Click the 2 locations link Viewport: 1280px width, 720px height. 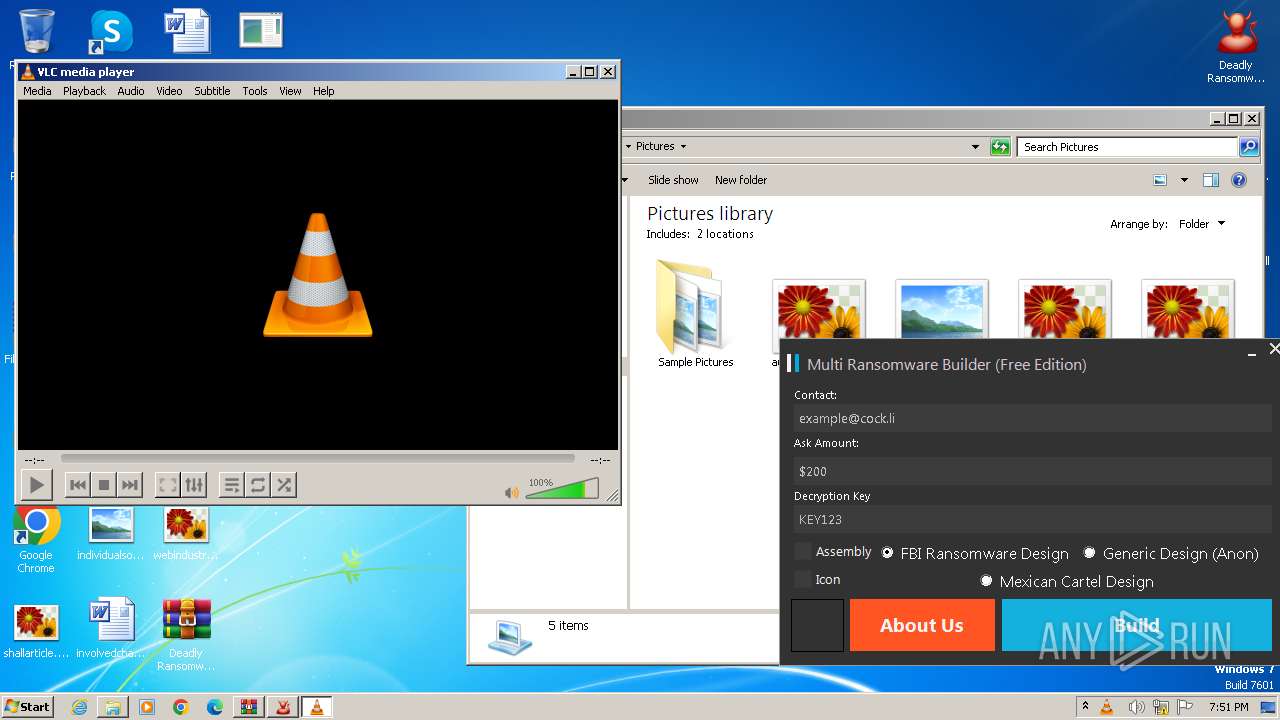click(x=725, y=234)
